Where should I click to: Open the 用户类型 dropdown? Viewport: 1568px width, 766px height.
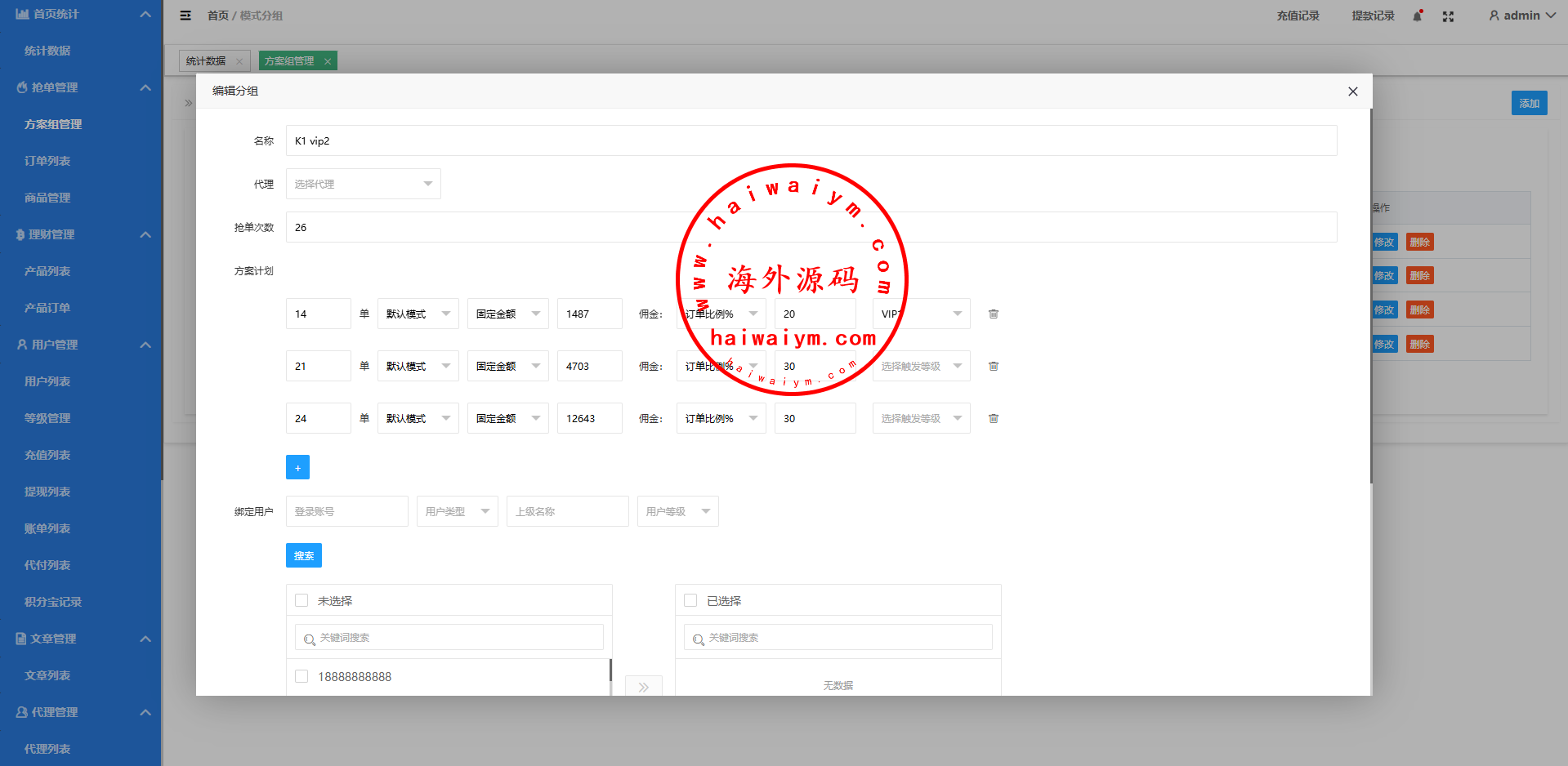[457, 511]
